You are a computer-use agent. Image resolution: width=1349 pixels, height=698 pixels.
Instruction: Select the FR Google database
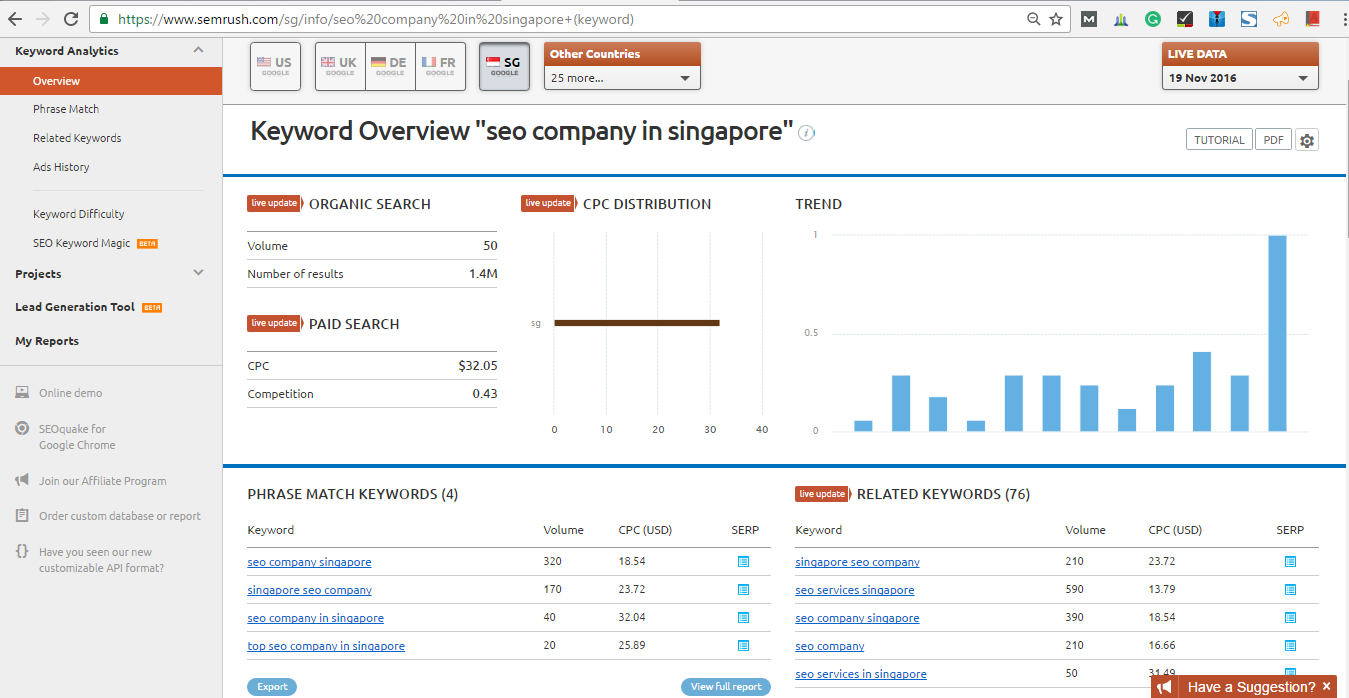point(440,66)
